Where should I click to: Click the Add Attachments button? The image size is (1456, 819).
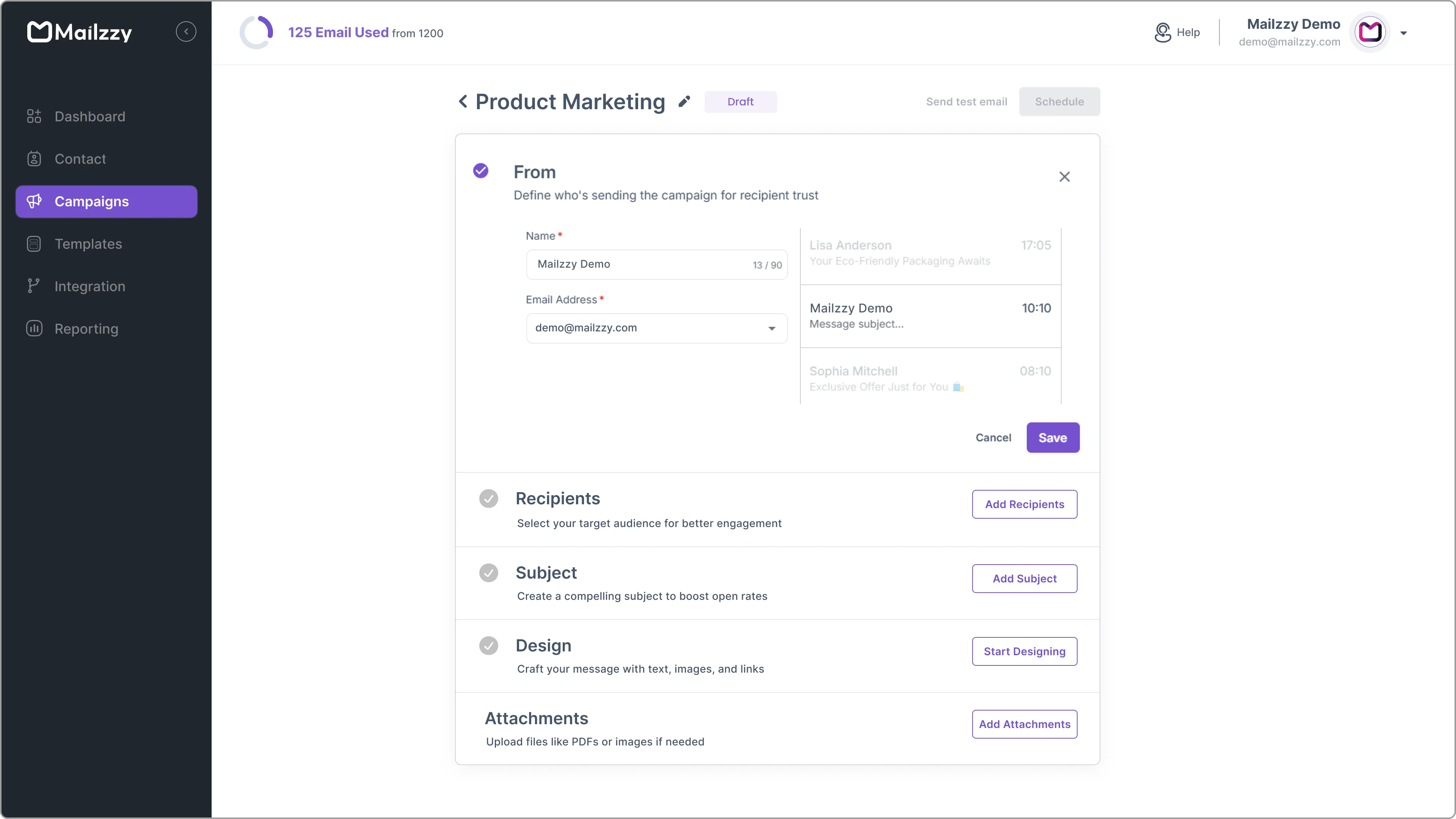tap(1025, 724)
